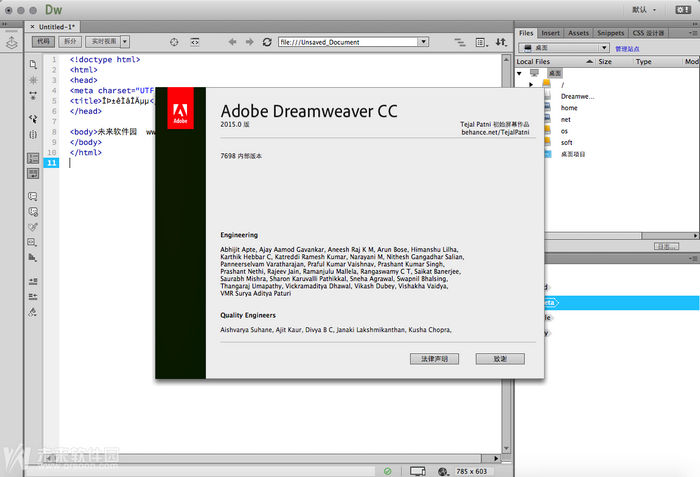Viewport: 700px width, 477px height.
Task: Click the File management up-down arrows icon
Action: 501,42
